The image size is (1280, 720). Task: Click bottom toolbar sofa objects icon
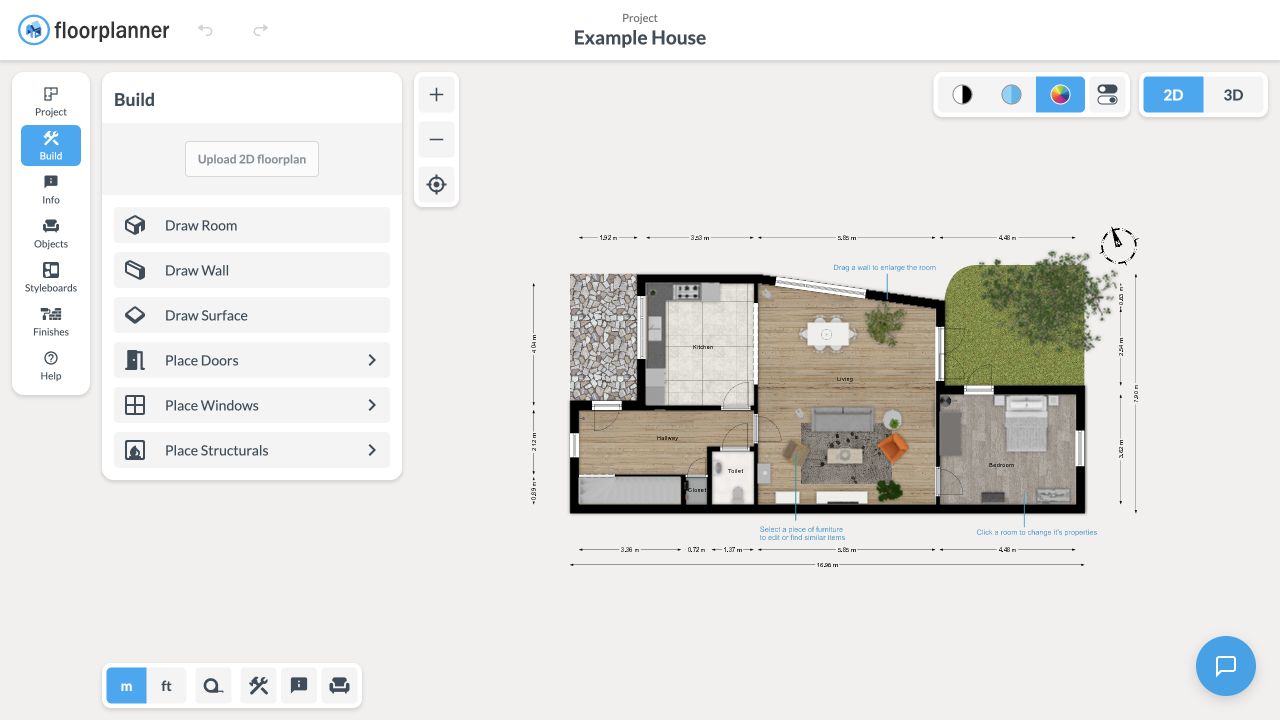coord(339,686)
